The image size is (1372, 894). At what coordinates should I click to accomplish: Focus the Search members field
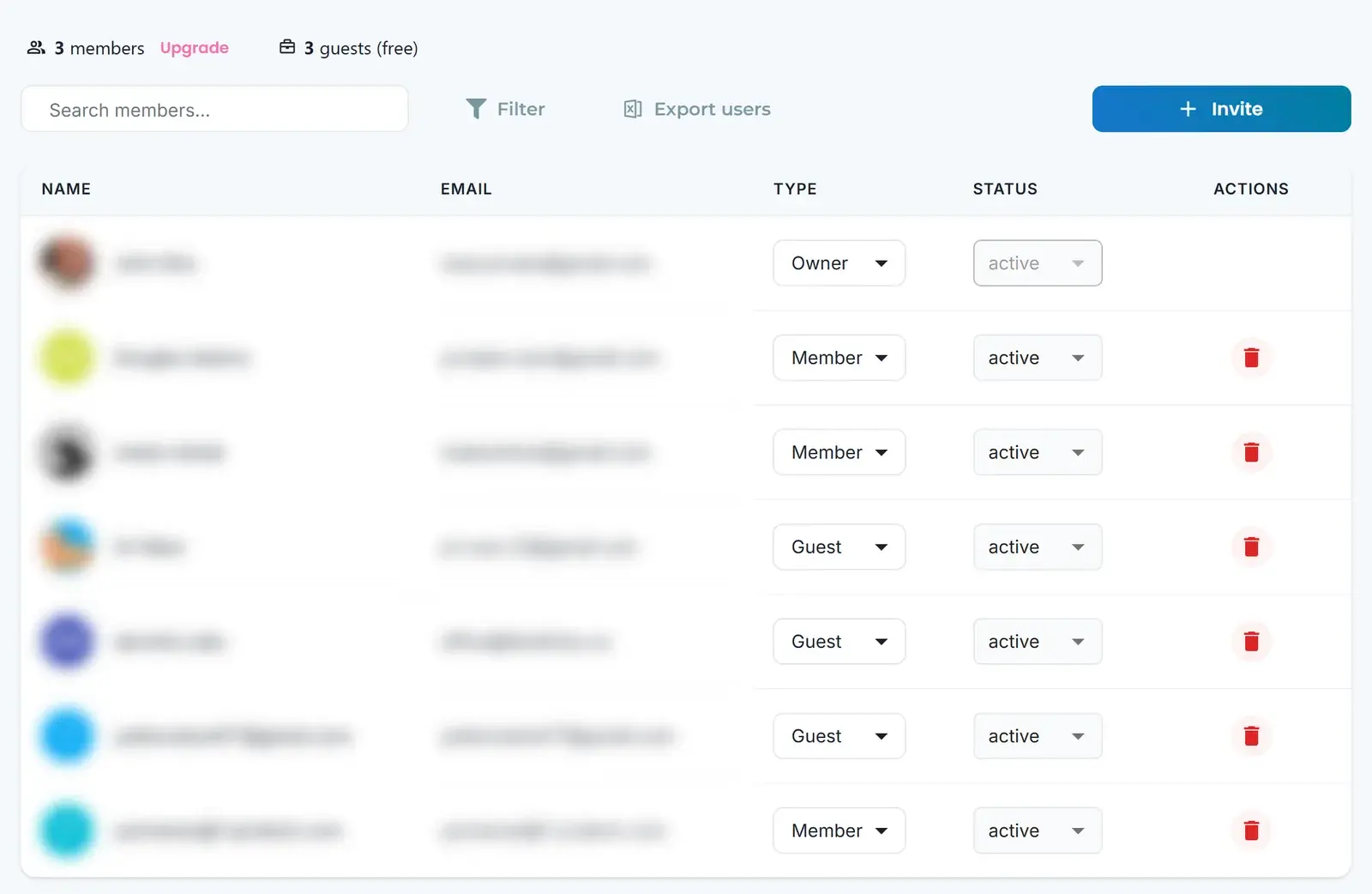214,109
